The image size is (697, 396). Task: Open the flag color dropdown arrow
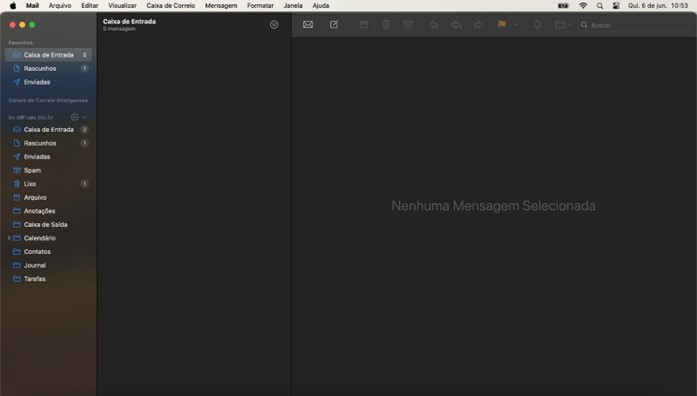pyautogui.click(x=517, y=25)
